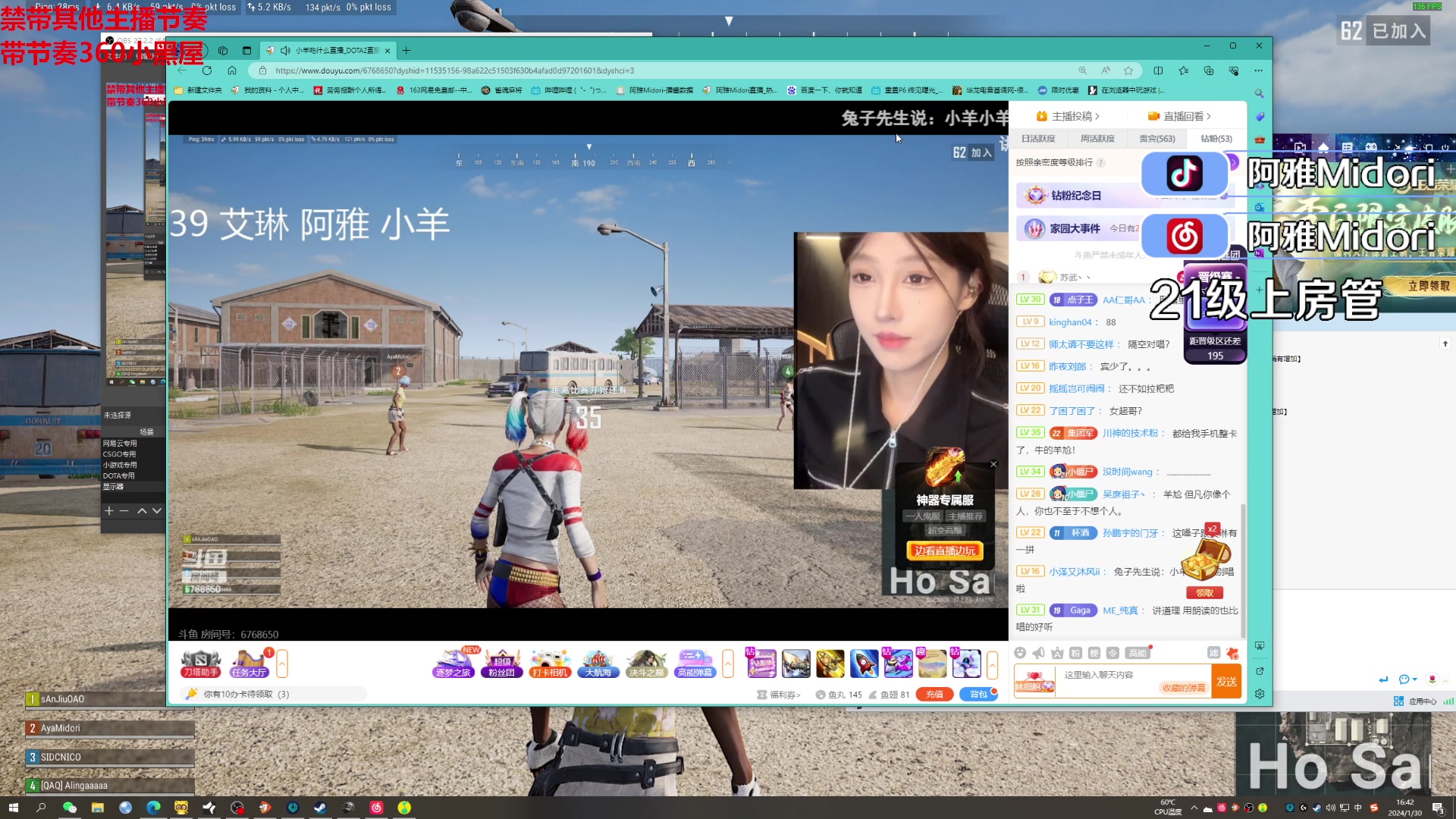This screenshot has width=1456, height=819.
Task: Click the Edge sidebar search icon
Action: point(1259,94)
